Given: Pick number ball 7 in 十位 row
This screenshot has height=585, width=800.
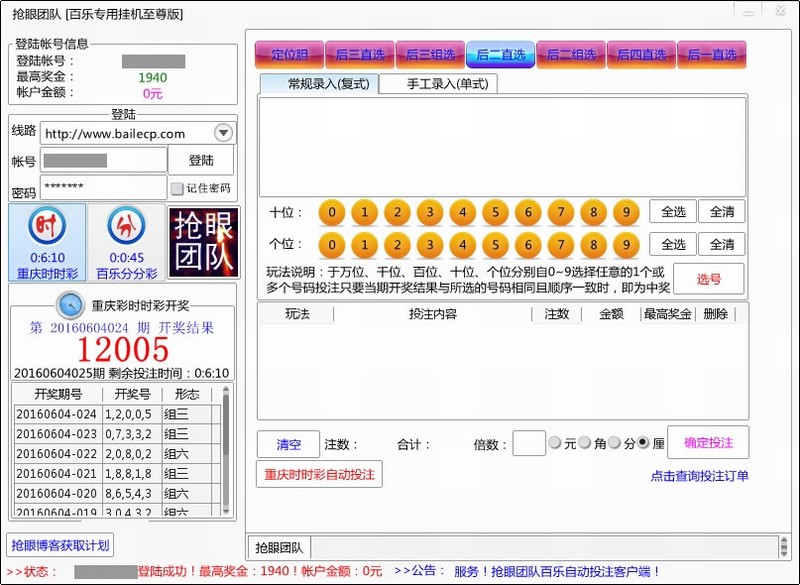Looking at the screenshot, I should click(x=561, y=212).
